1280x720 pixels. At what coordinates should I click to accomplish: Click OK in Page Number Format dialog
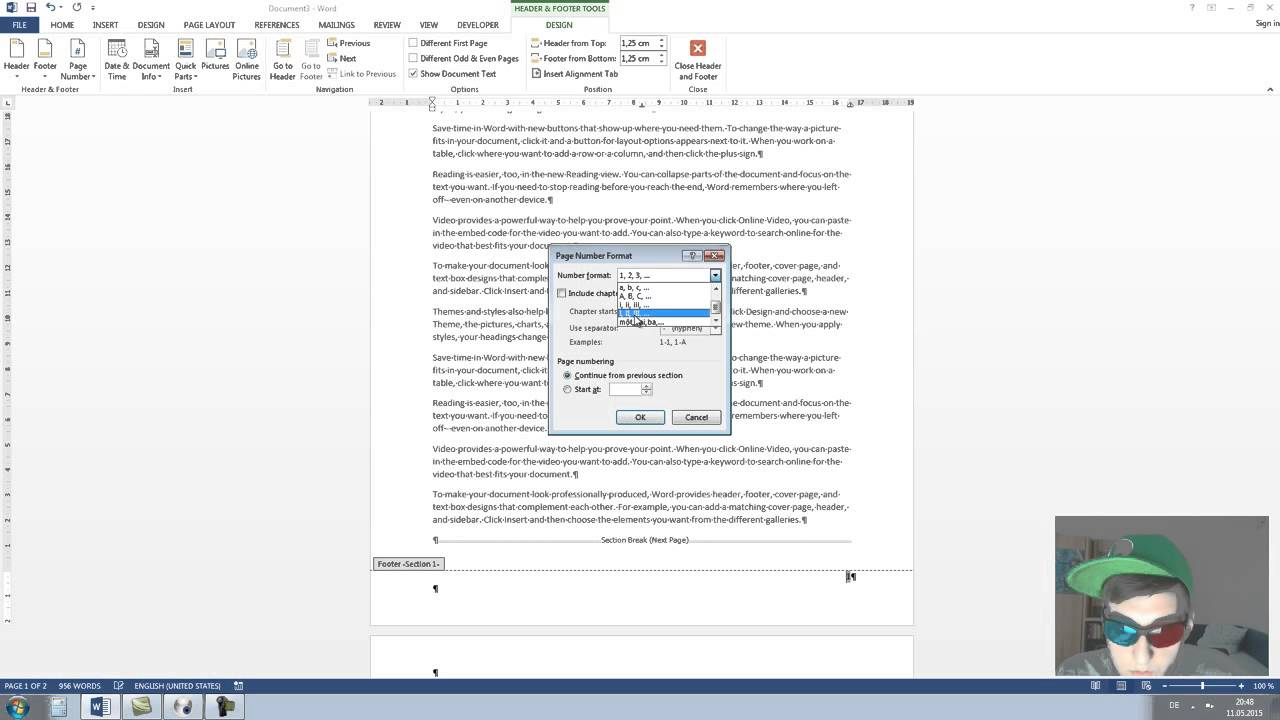tap(640, 417)
